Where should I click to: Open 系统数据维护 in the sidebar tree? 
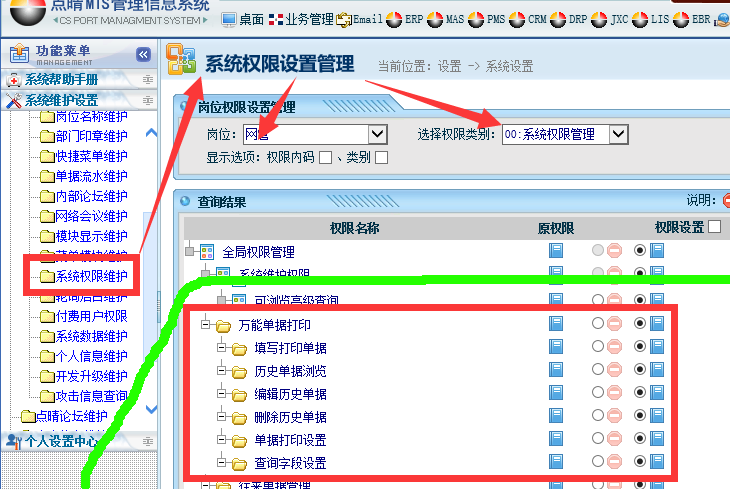coord(84,336)
